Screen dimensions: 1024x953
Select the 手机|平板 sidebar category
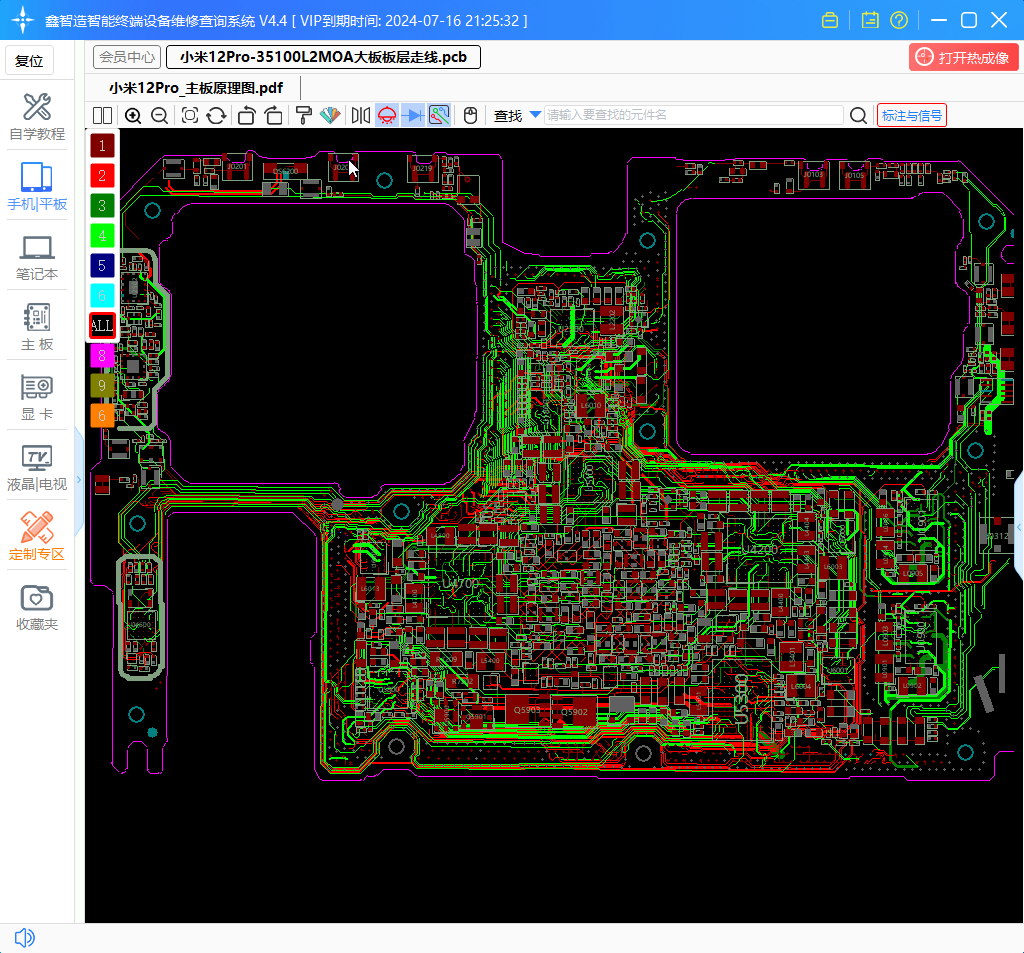coord(37,187)
